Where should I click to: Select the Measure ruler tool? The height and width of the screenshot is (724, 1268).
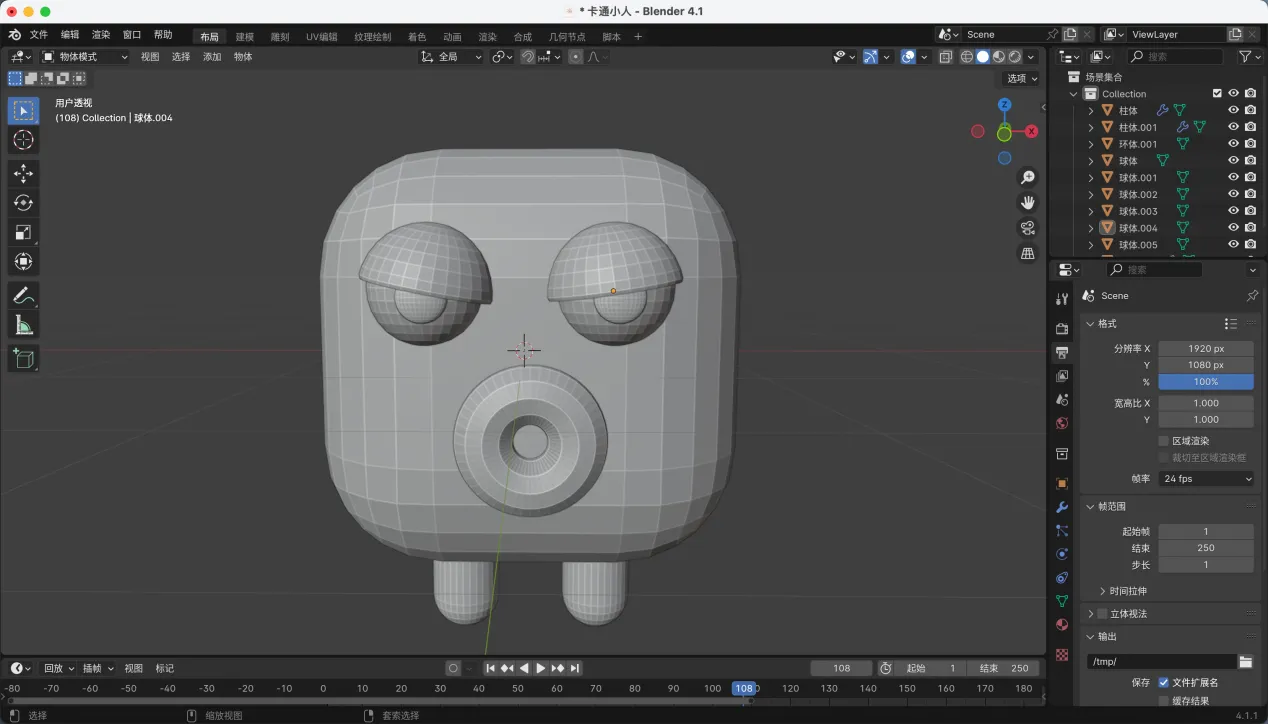pyautogui.click(x=23, y=325)
